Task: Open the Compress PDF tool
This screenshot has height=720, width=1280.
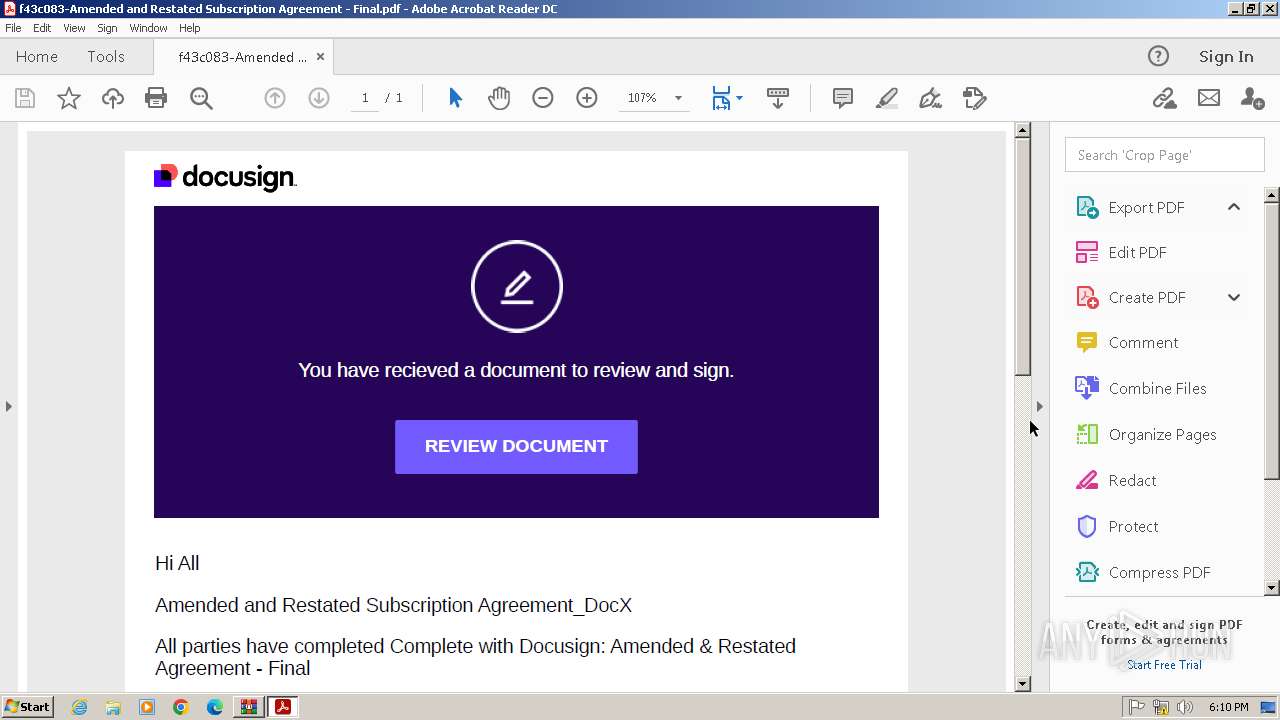Action: [1159, 572]
